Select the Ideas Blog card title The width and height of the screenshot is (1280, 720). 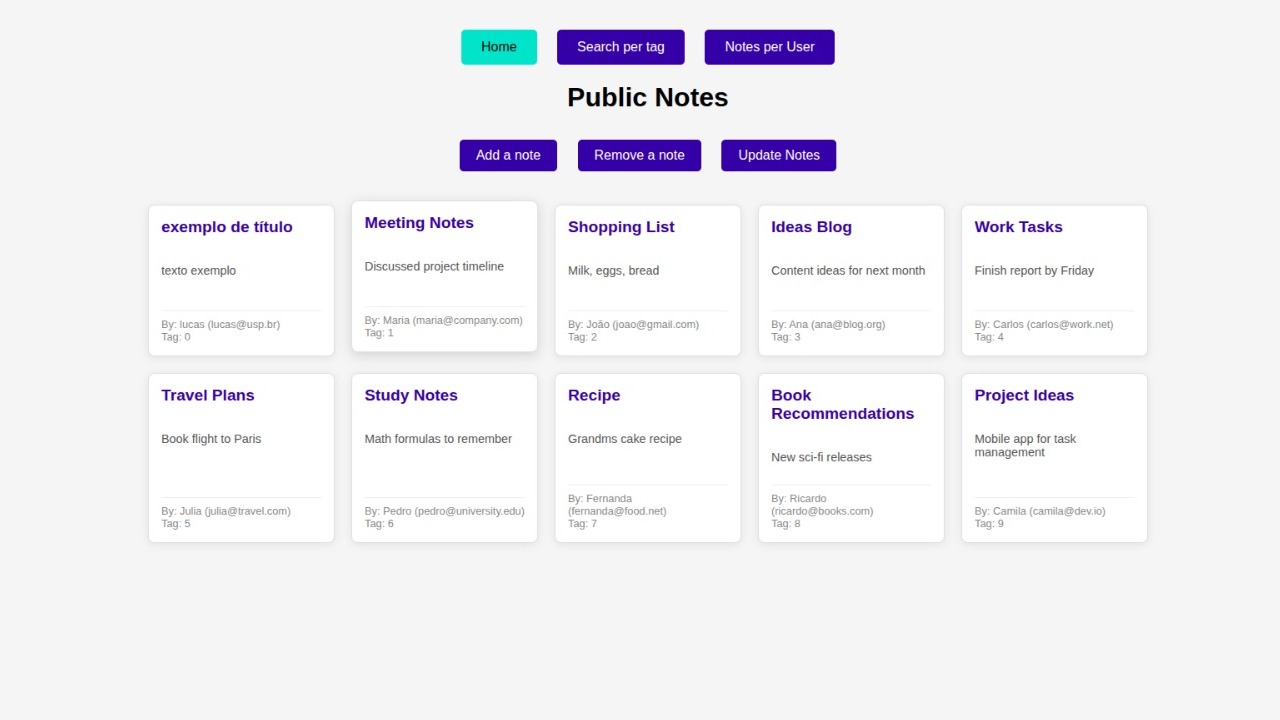[812, 227]
